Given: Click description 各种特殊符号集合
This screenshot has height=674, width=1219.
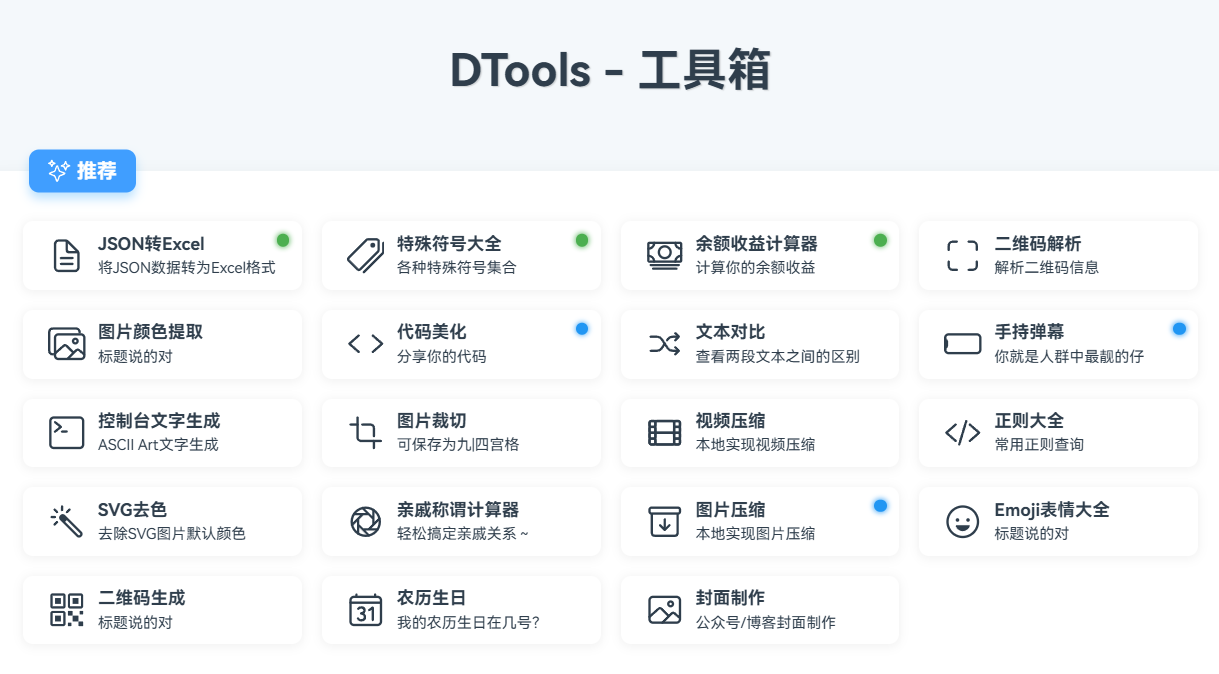Looking at the screenshot, I should point(457,268).
